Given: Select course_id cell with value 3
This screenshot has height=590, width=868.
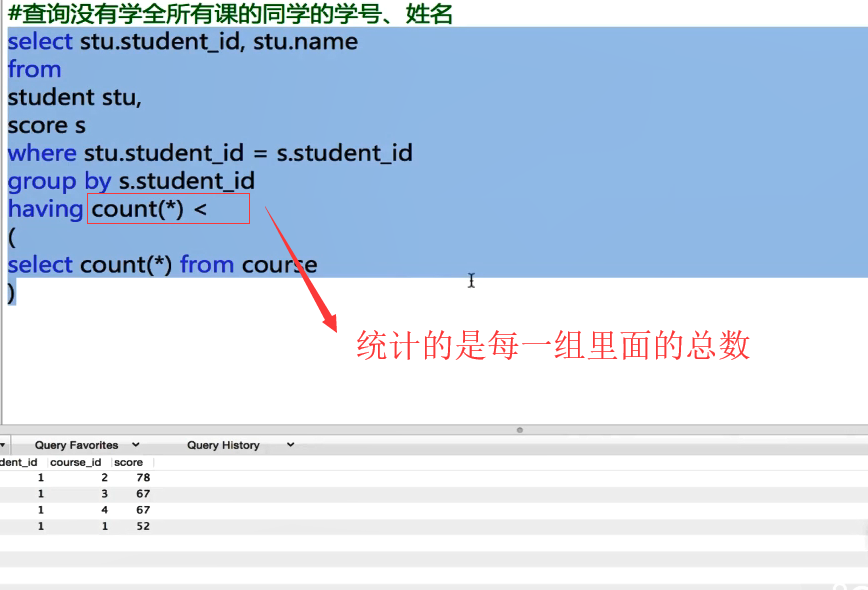Looking at the screenshot, I should point(104,493).
